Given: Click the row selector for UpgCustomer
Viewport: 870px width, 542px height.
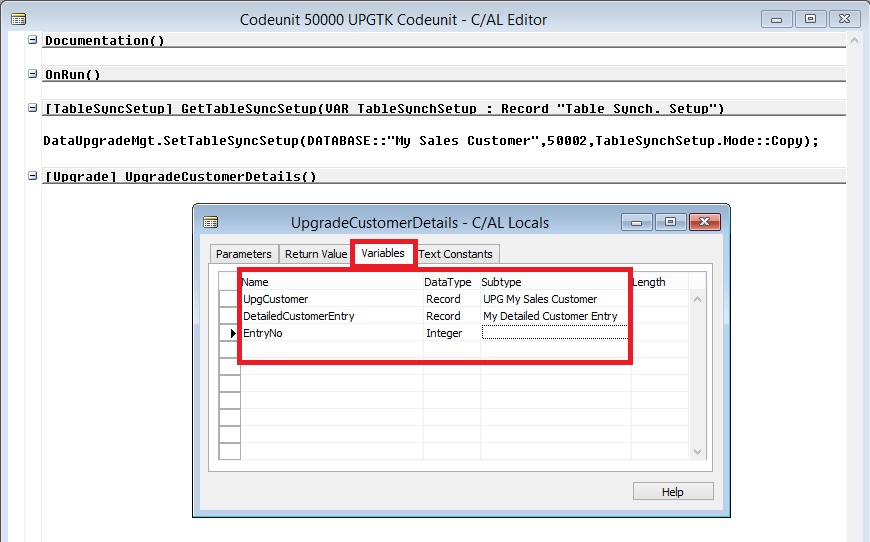Looking at the screenshot, I should coord(230,299).
